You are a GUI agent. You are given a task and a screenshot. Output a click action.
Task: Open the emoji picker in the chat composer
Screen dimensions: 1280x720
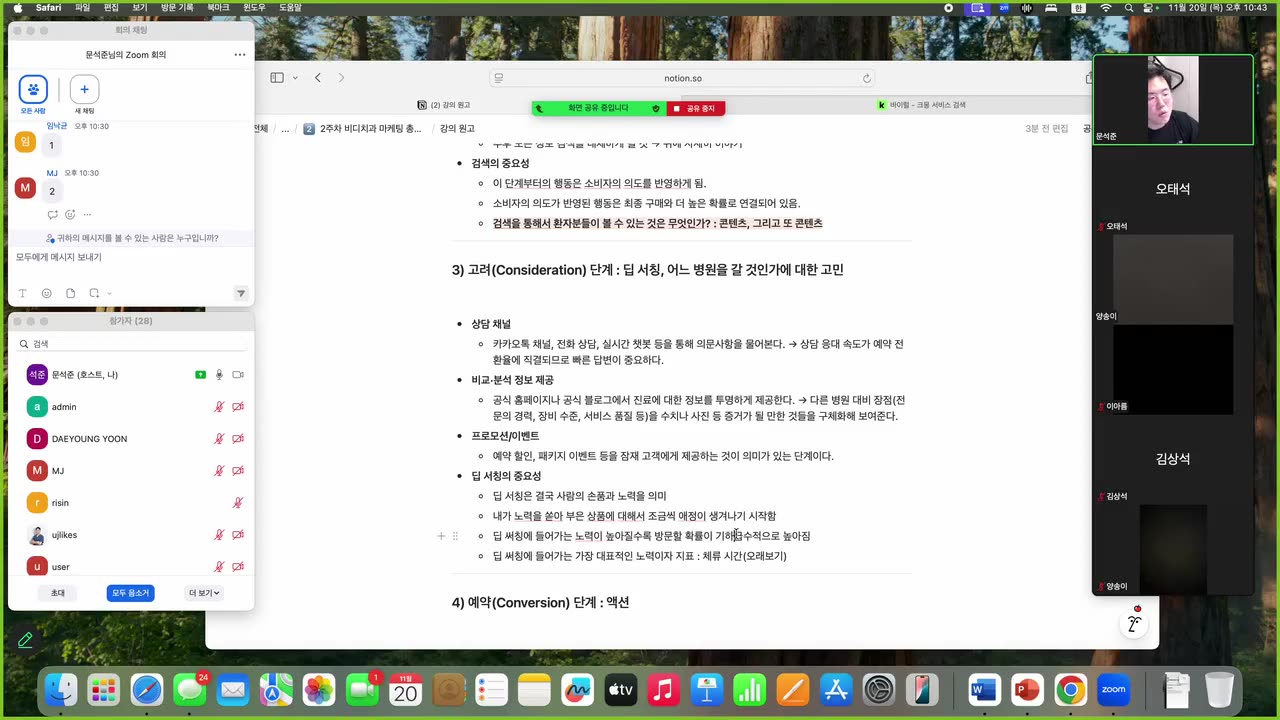point(46,293)
